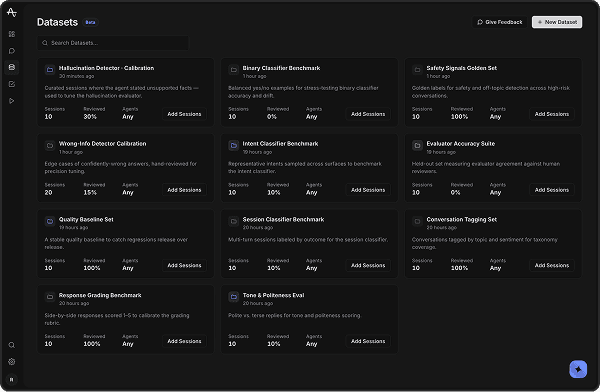Click folder icon of Conversation Tagging Set card
Screen dimensions: 600x392
click(417, 221)
